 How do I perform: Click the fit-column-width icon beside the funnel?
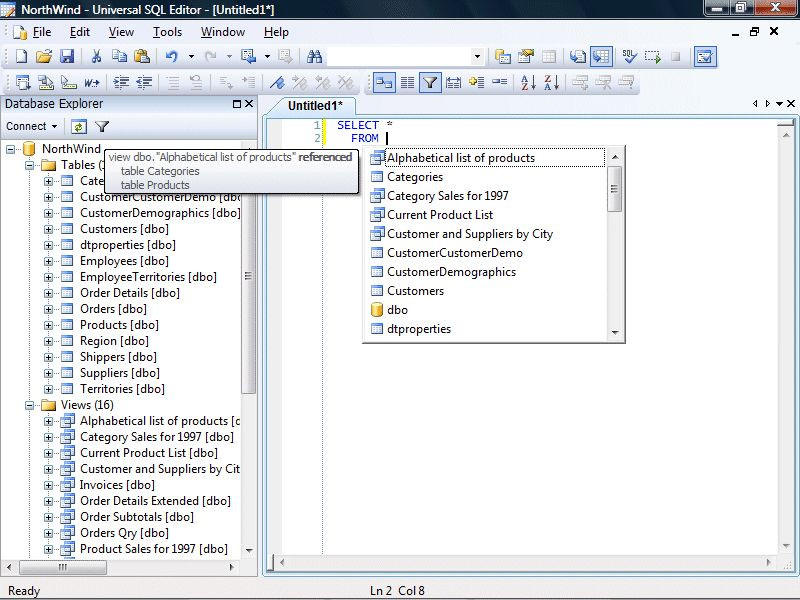(453, 82)
